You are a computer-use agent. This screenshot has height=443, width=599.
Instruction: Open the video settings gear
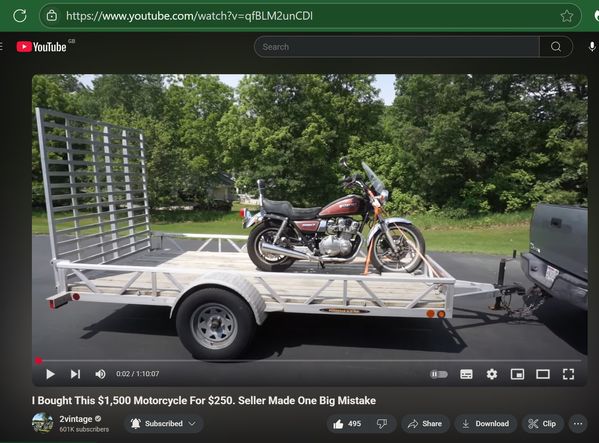pos(492,374)
